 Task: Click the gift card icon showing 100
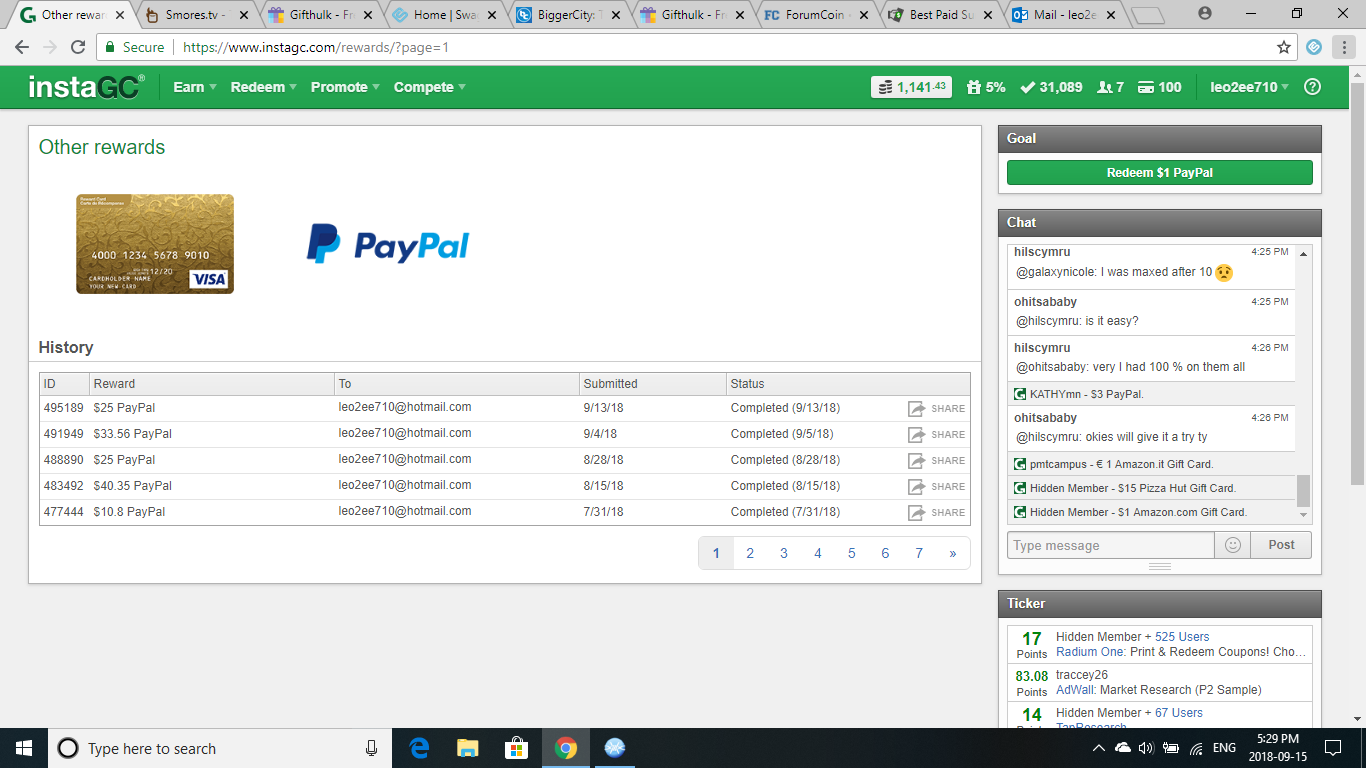[x=1148, y=87]
